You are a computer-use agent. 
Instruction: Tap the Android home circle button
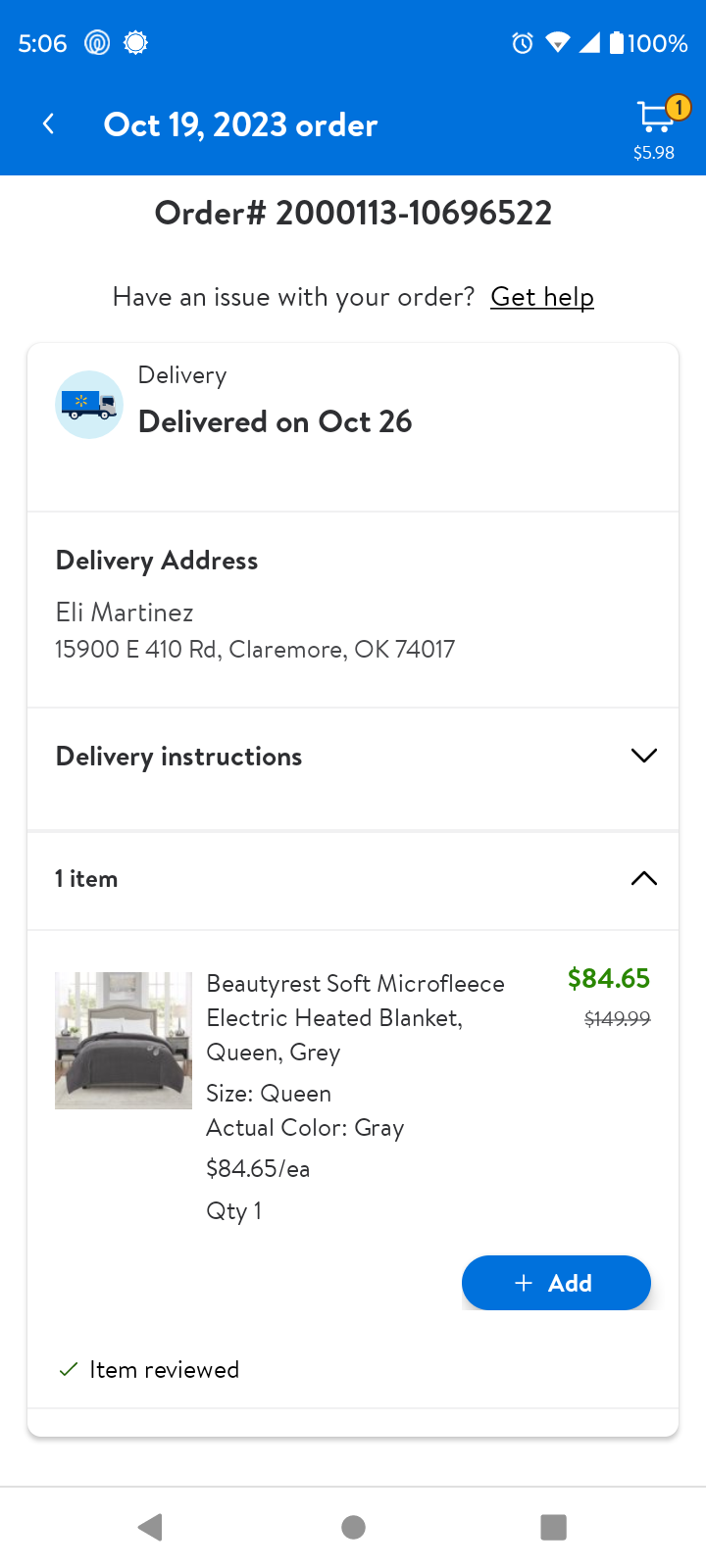(x=353, y=1527)
